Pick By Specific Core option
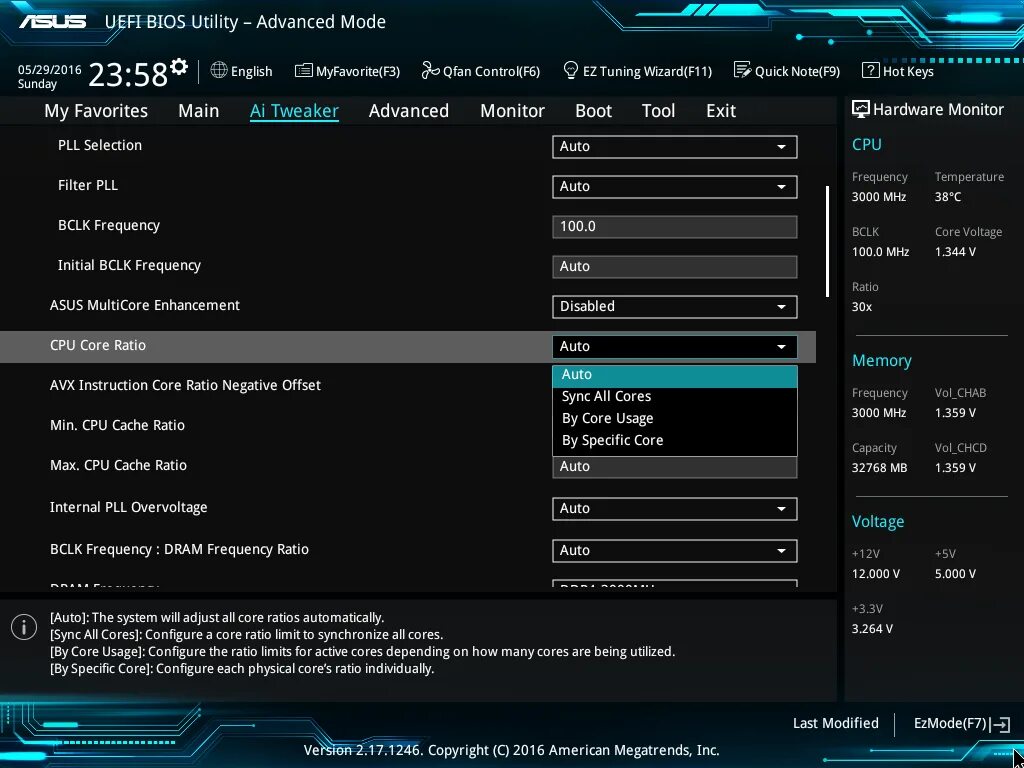 tap(675, 441)
